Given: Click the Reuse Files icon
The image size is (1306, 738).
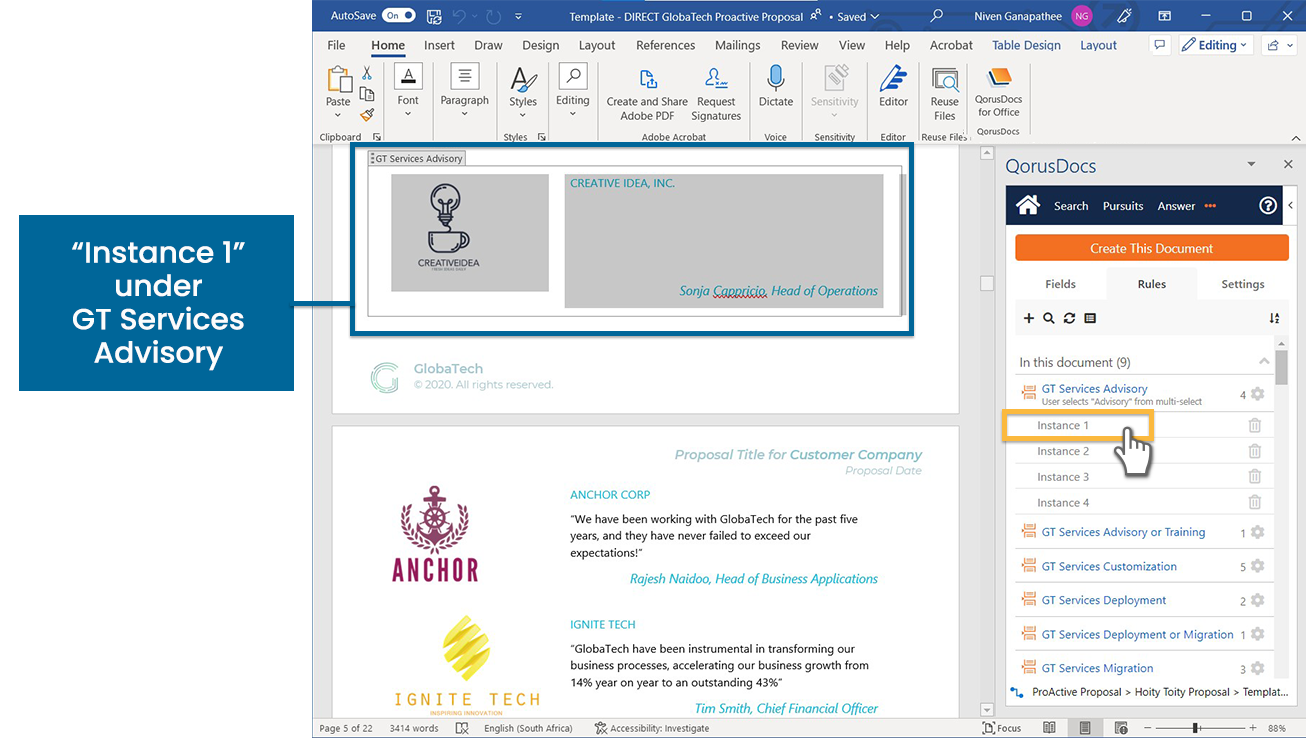Looking at the screenshot, I should (945, 79).
